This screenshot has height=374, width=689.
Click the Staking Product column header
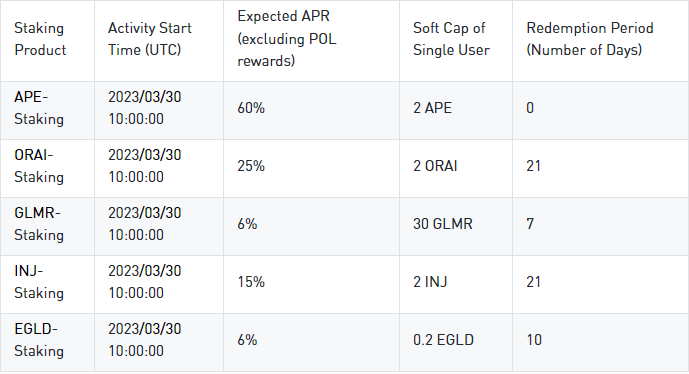(40, 39)
